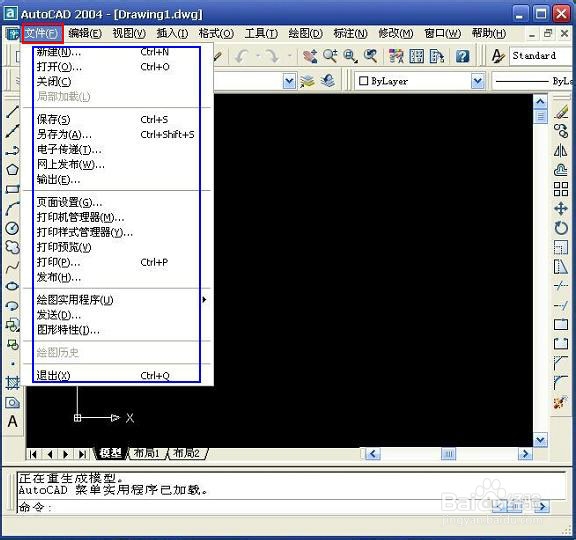
Task: Click the Offset tool
Action: (x=561, y=170)
